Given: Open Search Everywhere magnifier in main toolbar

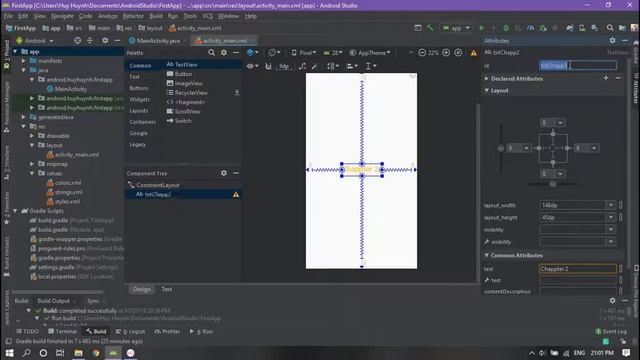Looking at the screenshot, I should point(610,28).
